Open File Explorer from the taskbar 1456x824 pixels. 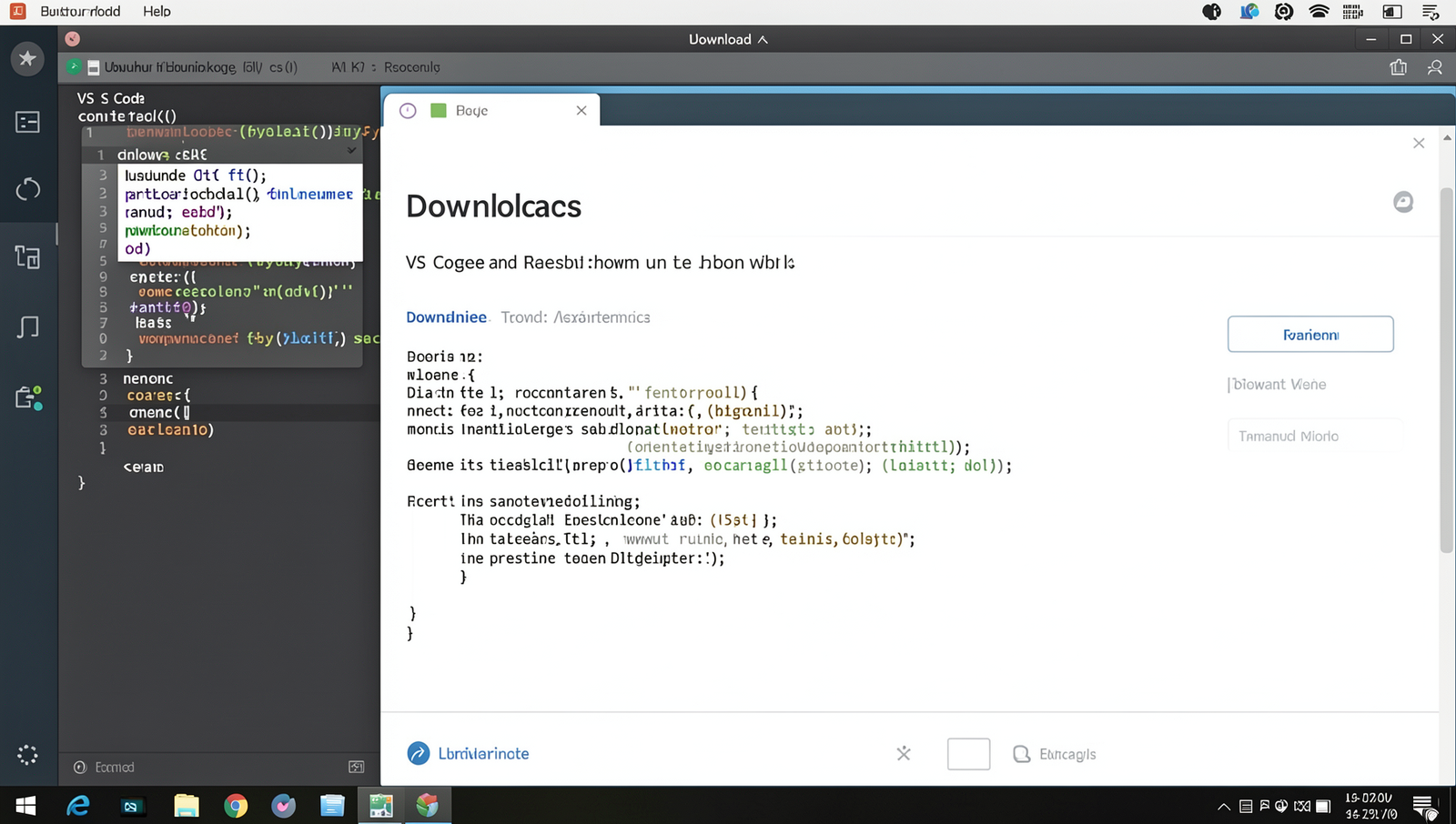[187, 805]
